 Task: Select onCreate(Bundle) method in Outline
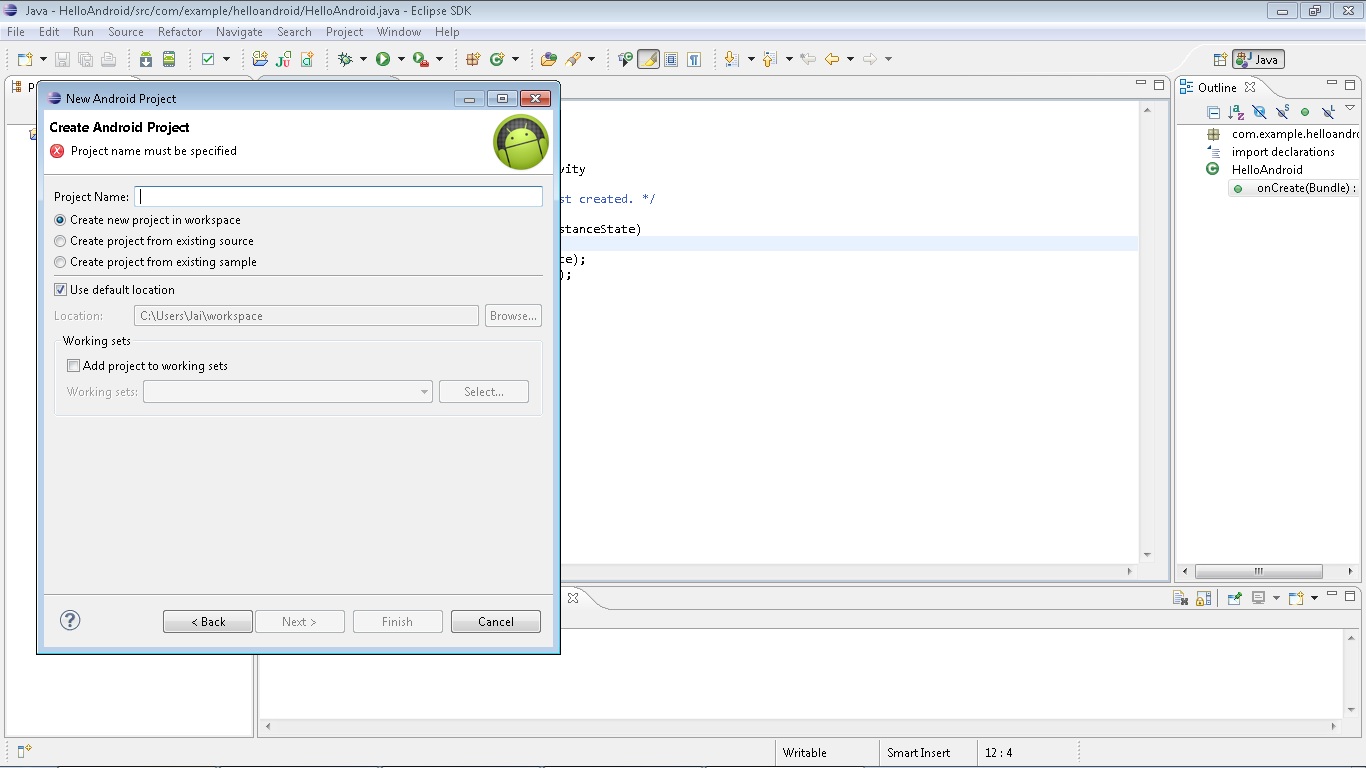(x=1293, y=188)
